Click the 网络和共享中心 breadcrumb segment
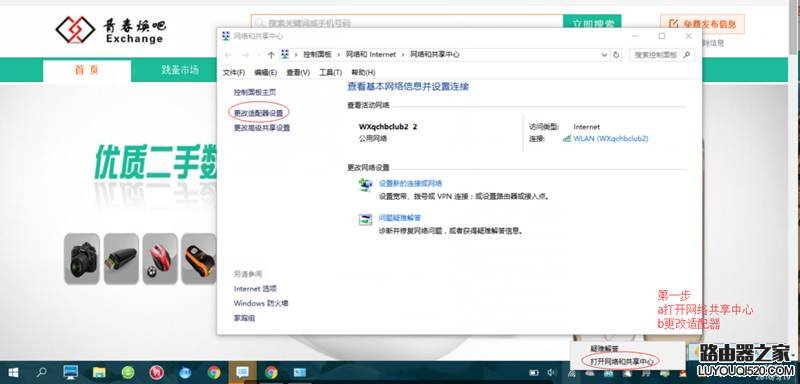800x384 pixels. pyautogui.click(x=435, y=55)
